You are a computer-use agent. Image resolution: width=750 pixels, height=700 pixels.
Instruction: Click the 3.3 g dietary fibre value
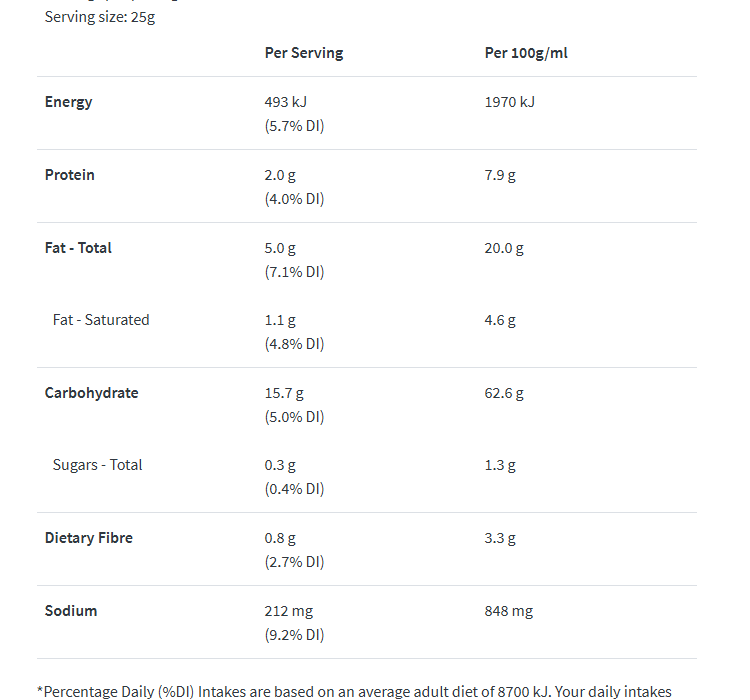[500, 538]
